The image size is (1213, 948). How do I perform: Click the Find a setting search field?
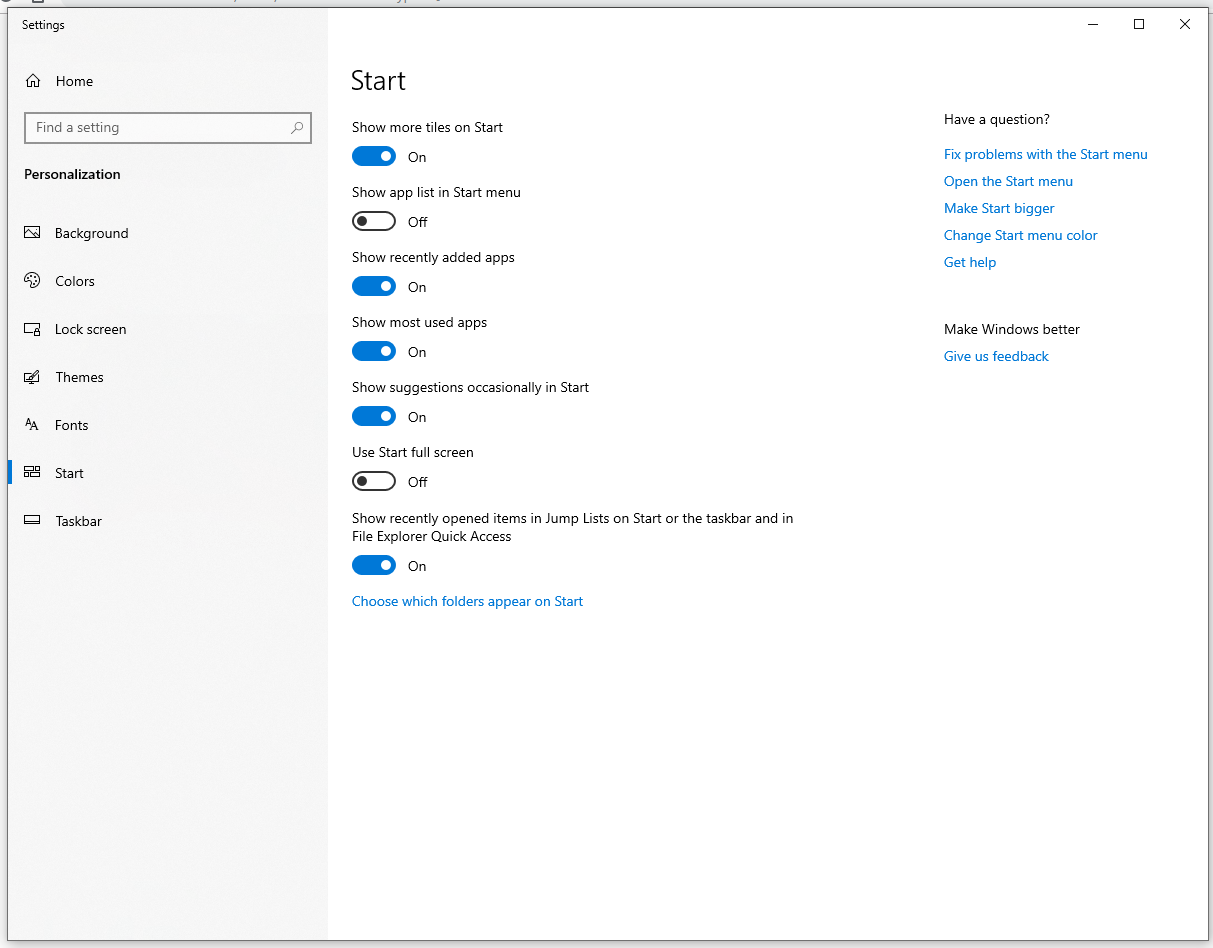coord(160,128)
